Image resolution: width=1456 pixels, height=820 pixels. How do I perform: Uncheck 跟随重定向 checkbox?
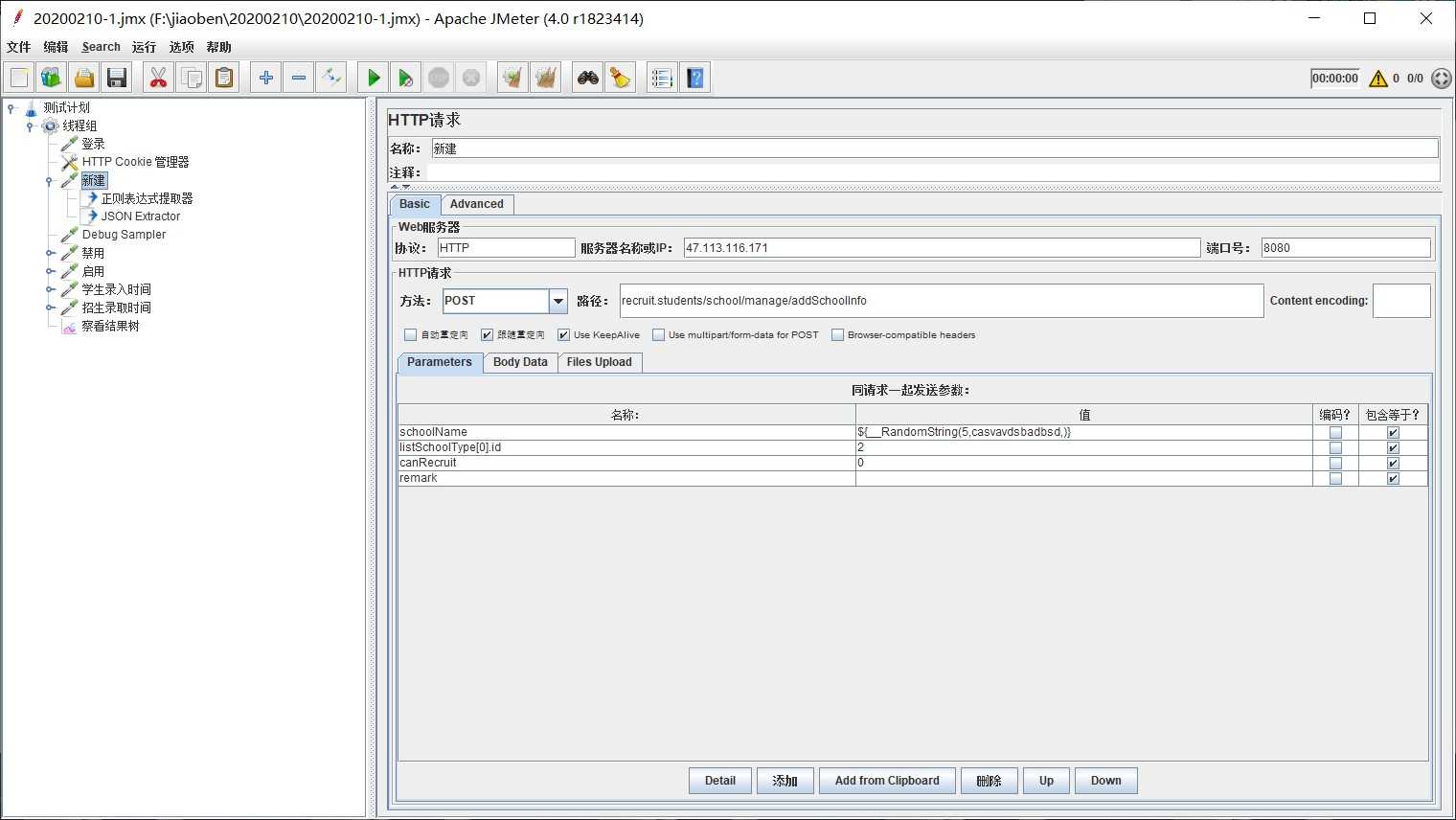click(487, 334)
